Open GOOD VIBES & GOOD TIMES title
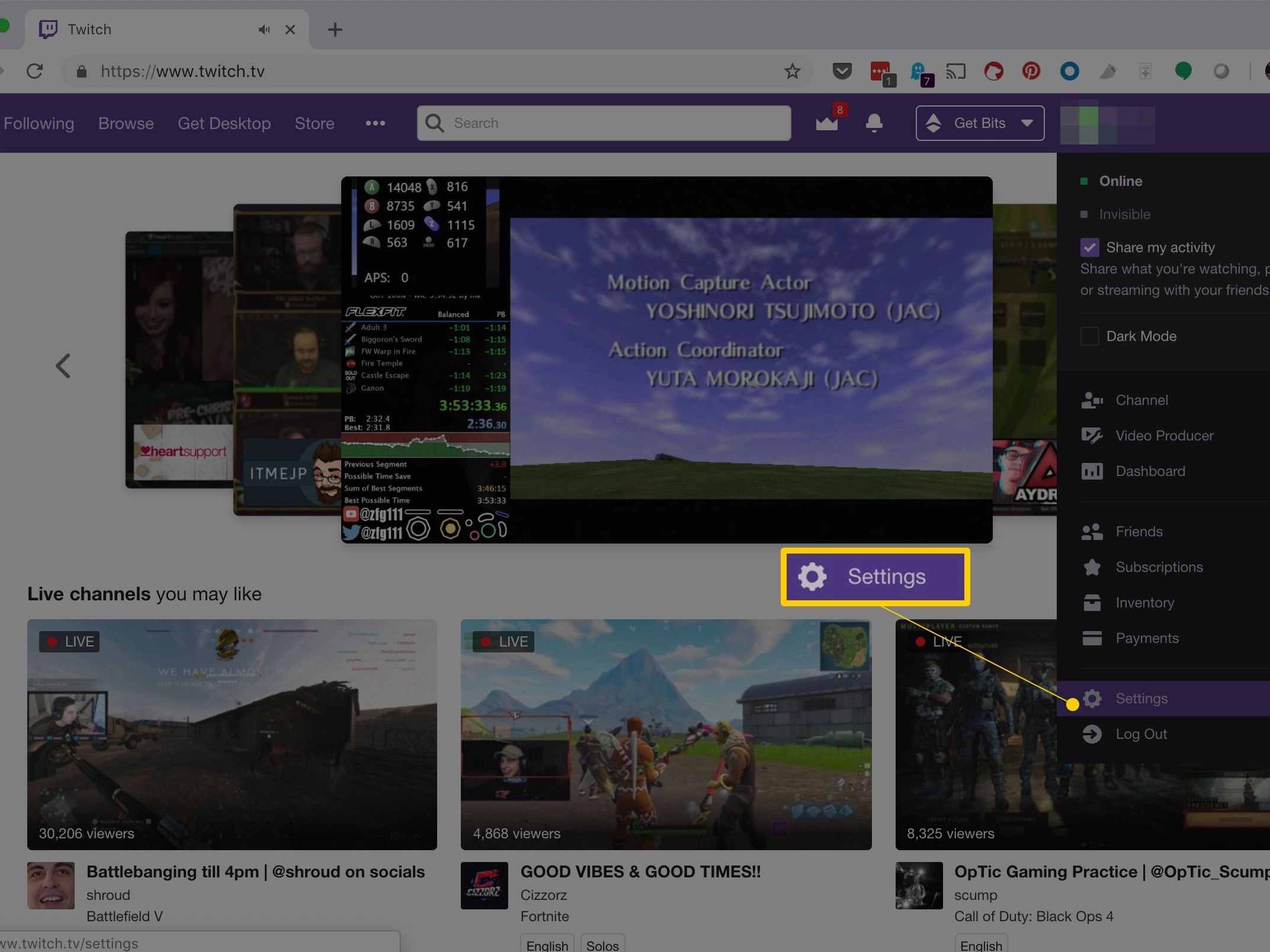Image resolution: width=1270 pixels, height=952 pixels. [x=640, y=871]
